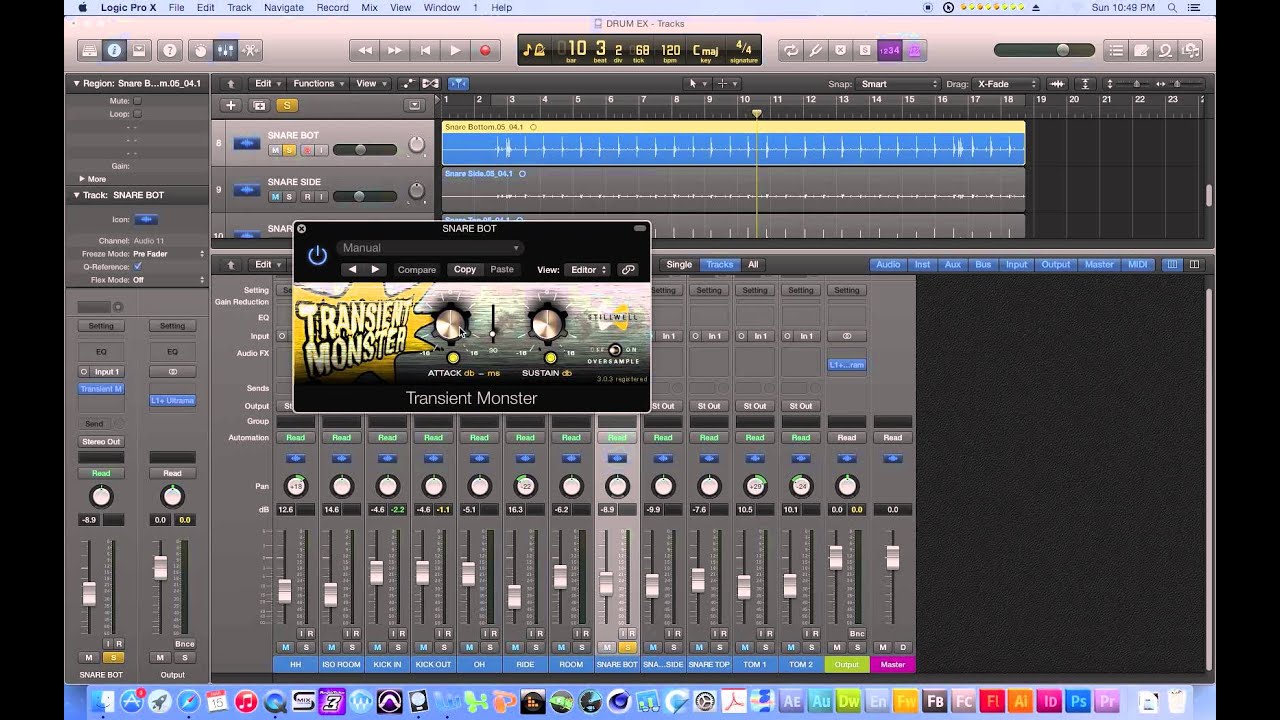Open tracks area Functions menu

[x=318, y=84]
